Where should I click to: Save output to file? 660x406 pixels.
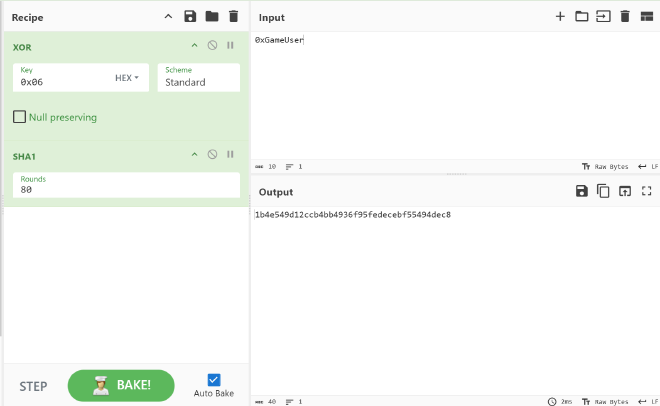tap(582, 191)
